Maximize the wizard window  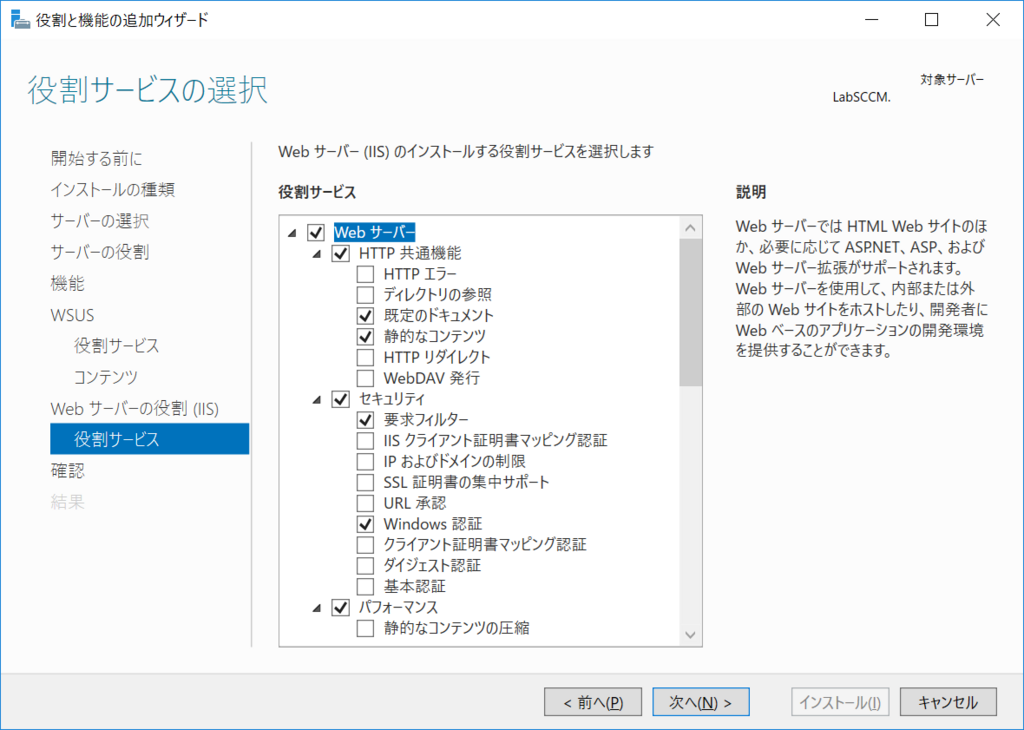pos(932,20)
